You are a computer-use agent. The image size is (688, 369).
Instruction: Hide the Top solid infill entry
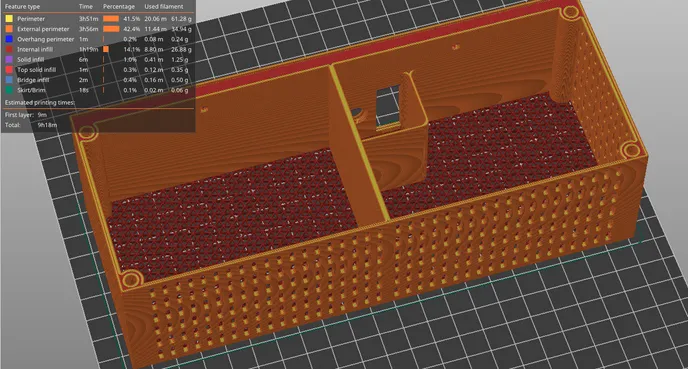(36, 70)
